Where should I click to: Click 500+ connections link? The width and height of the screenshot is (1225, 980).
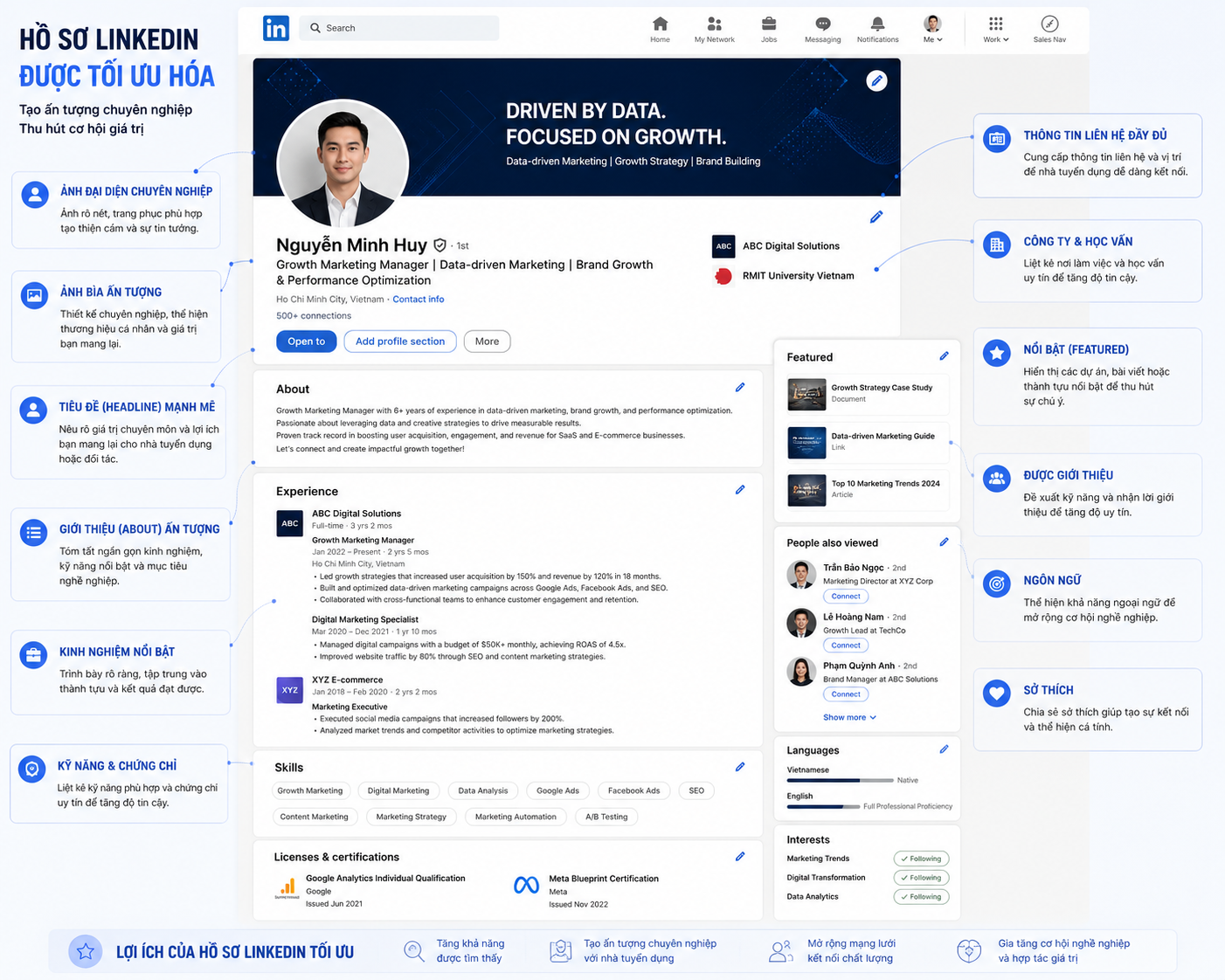click(314, 316)
